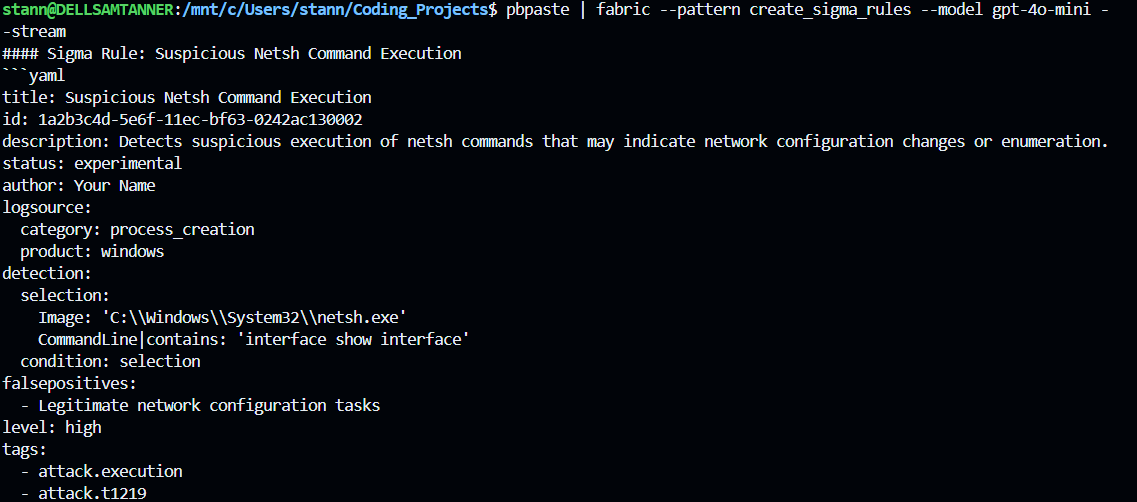The width and height of the screenshot is (1137, 502).
Task: Click the status experimental line
Action: [92, 163]
